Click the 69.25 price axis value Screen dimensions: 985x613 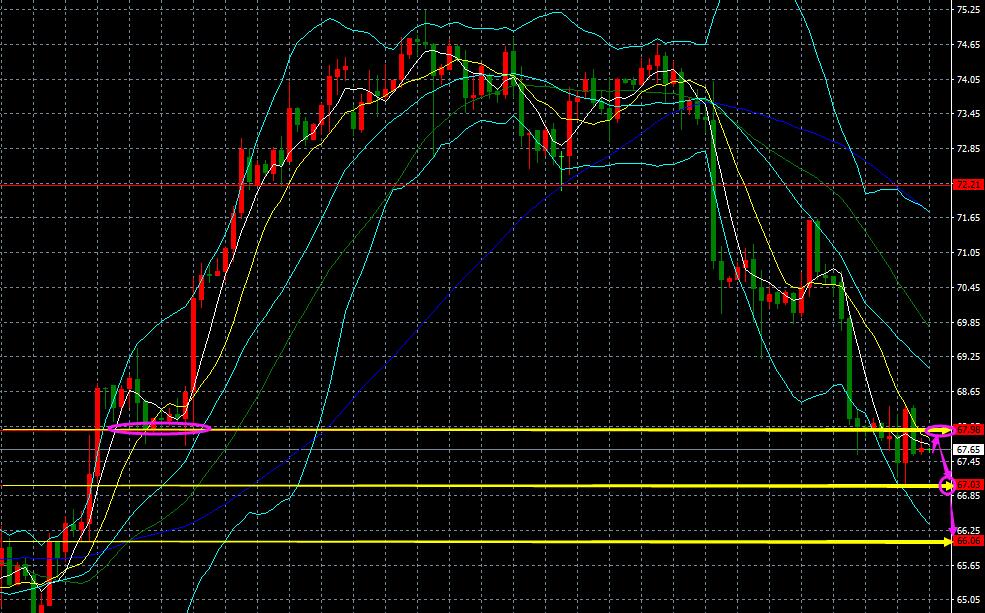tap(968, 357)
